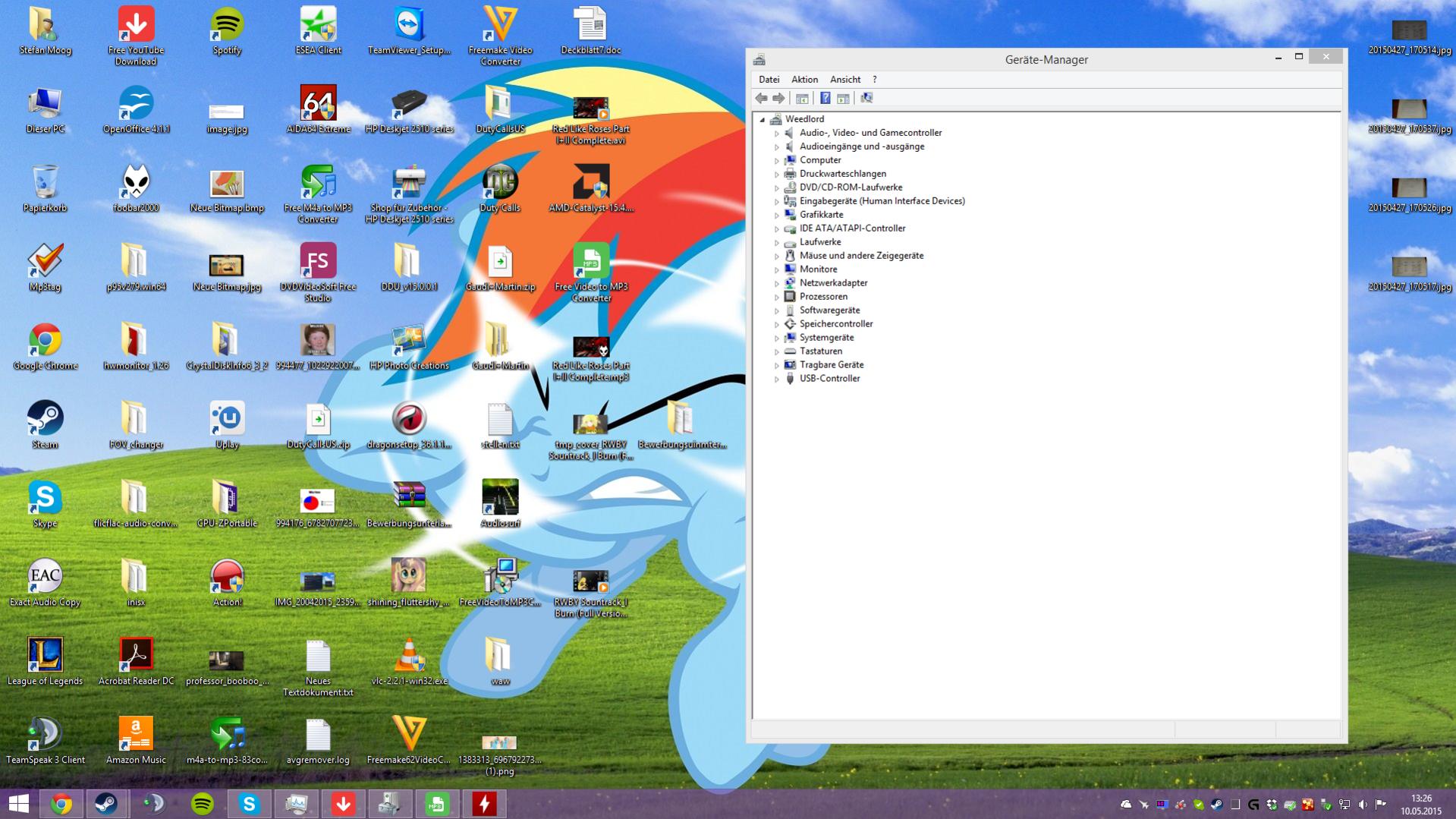Image resolution: width=1456 pixels, height=819 pixels.
Task: Select Eingabegeräte (Human Interface Devices)
Action: (882, 201)
